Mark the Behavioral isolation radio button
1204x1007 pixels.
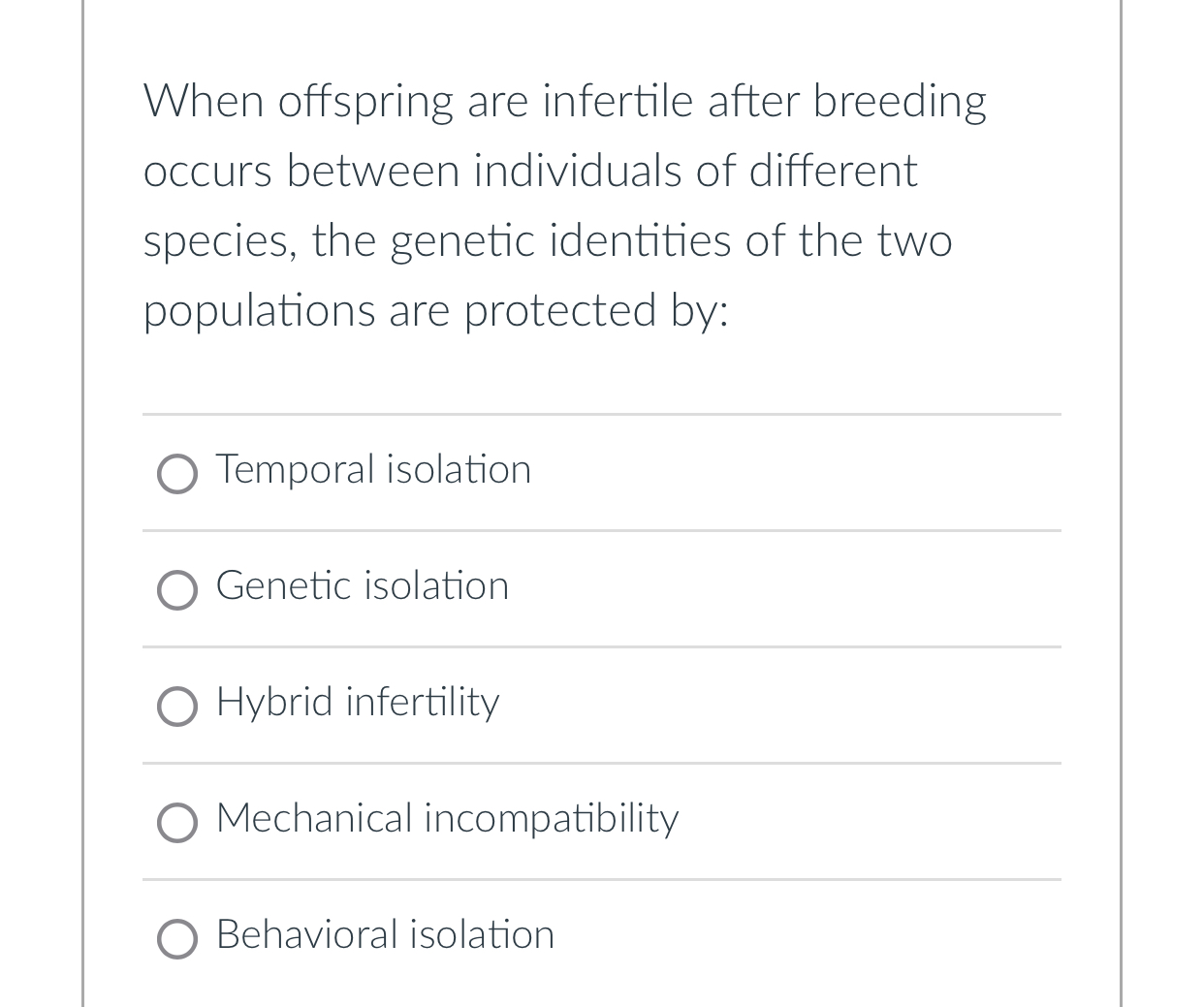pos(177,939)
